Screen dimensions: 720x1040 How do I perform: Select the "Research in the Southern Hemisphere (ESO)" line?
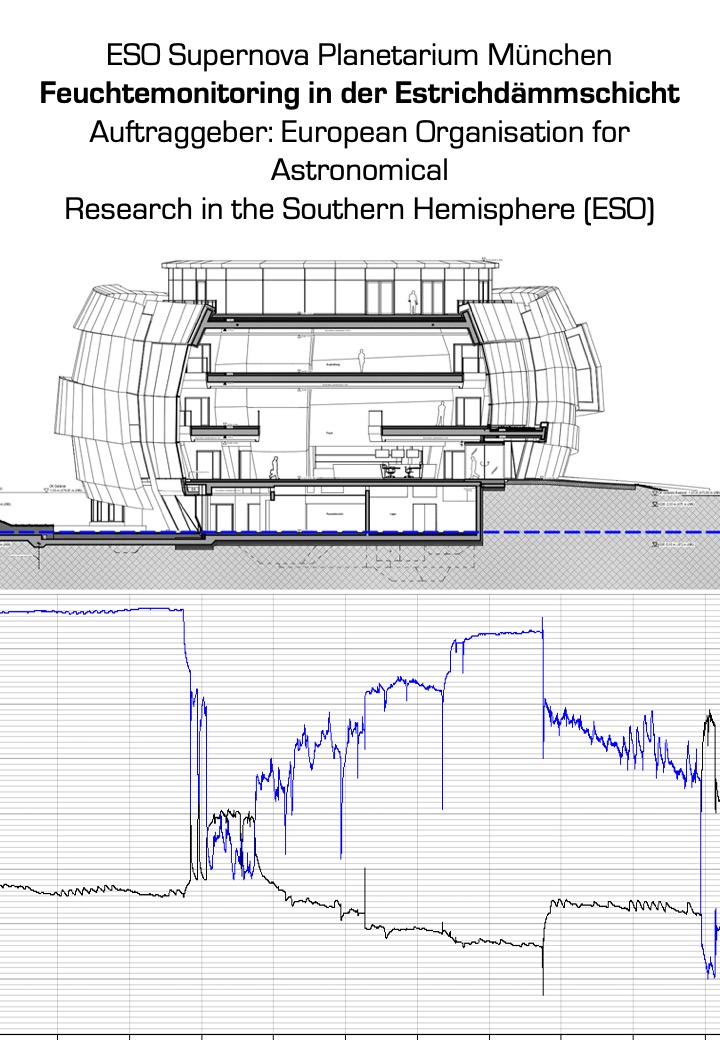pyautogui.click(x=359, y=209)
